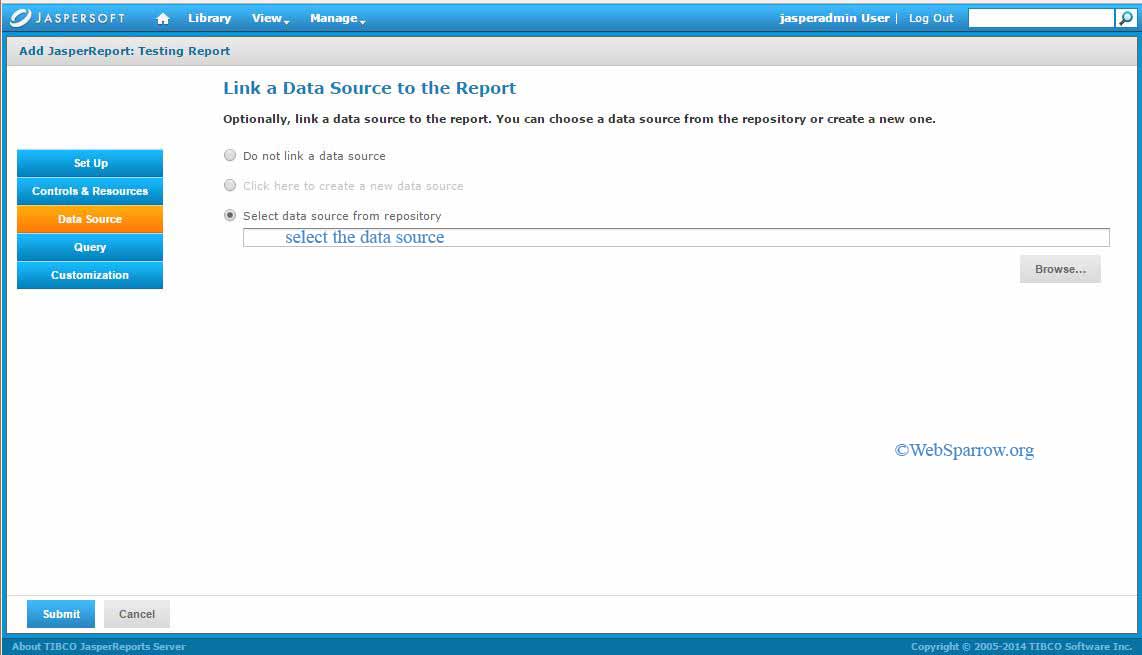
Task: Open the Controls & Resources step
Action: click(x=90, y=191)
